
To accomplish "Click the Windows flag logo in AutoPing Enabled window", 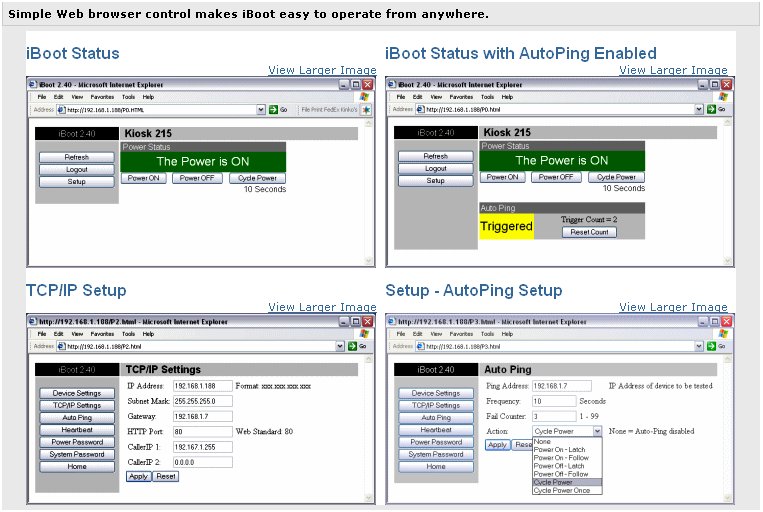I will (724, 96).
